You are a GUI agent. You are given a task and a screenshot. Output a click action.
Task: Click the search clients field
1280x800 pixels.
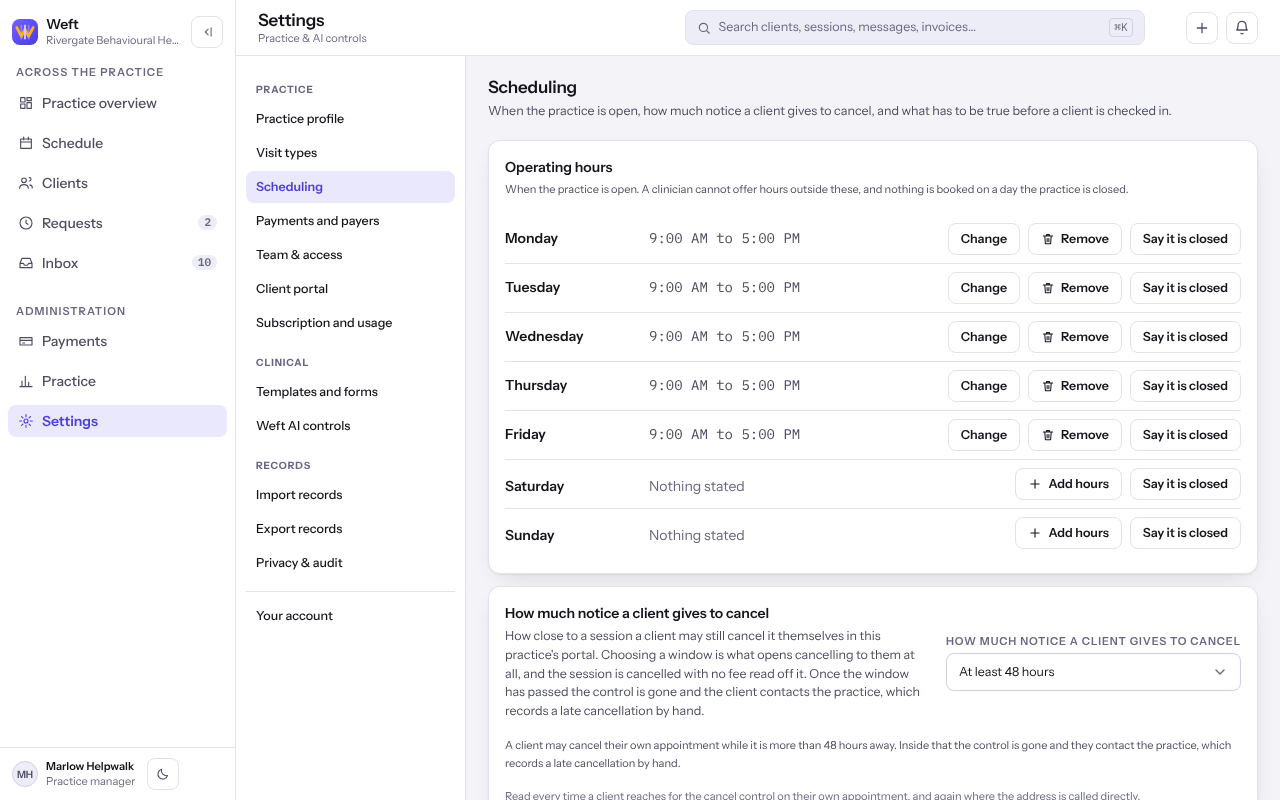click(x=914, y=28)
